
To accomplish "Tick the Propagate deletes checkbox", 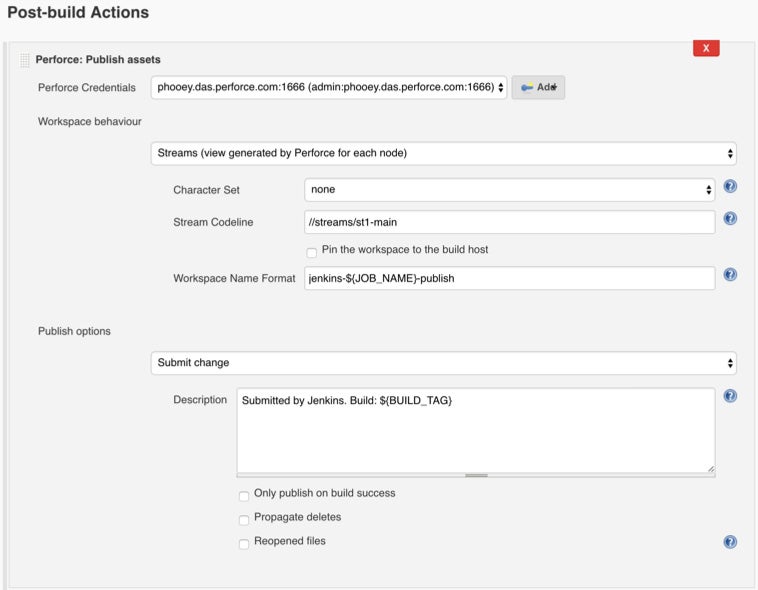I will pyautogui.click(x=244, y=520).
